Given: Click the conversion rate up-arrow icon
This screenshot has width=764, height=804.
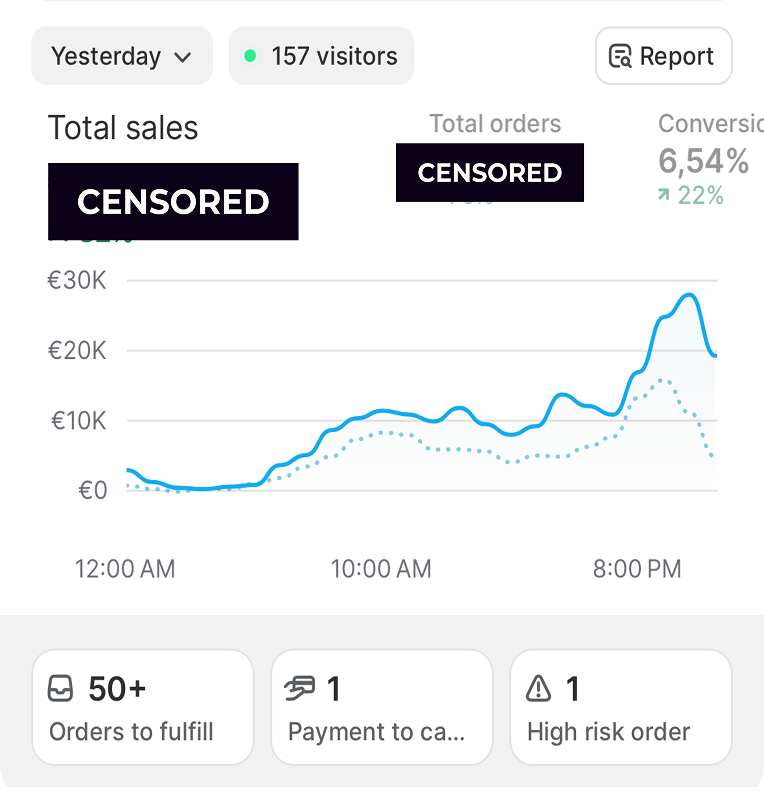Looking at the screenshot, I should pos(663,196).
